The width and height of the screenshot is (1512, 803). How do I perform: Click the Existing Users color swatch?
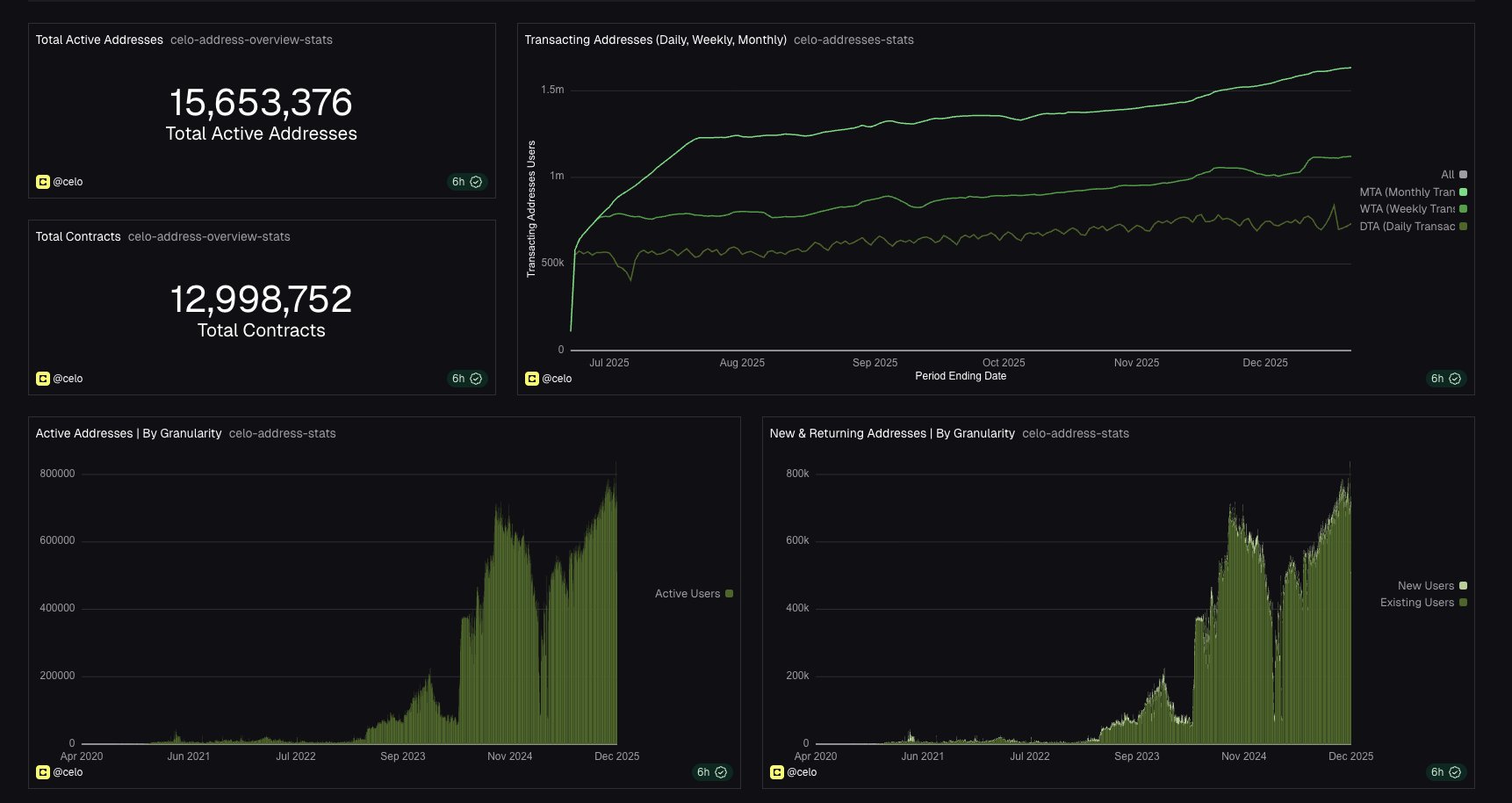[x=1463, y=603]
